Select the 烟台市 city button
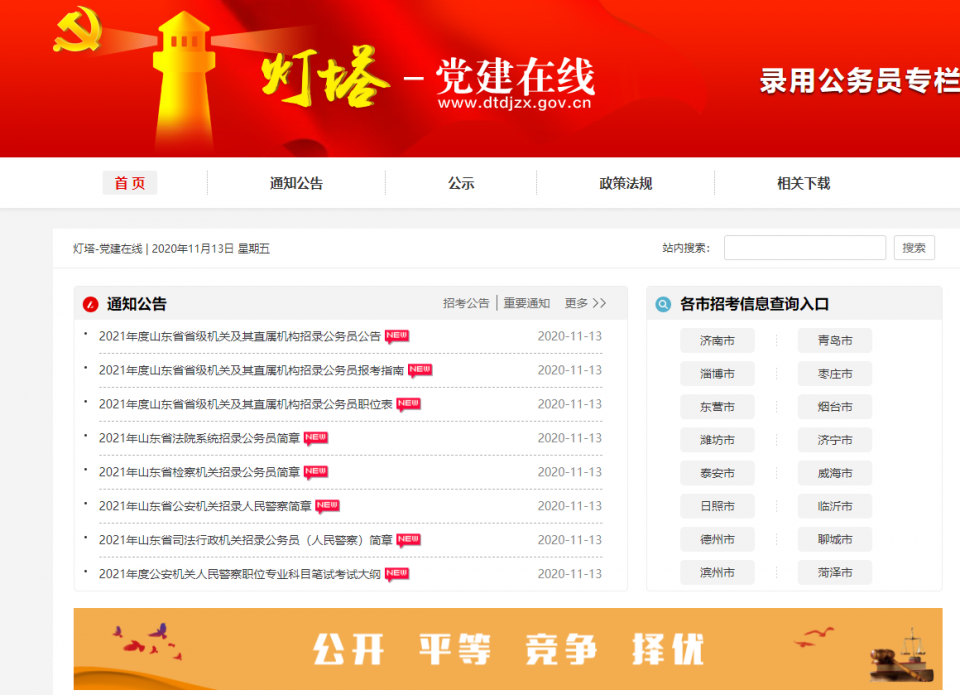This screenshot has height=695, width=960. coord(835,407)
